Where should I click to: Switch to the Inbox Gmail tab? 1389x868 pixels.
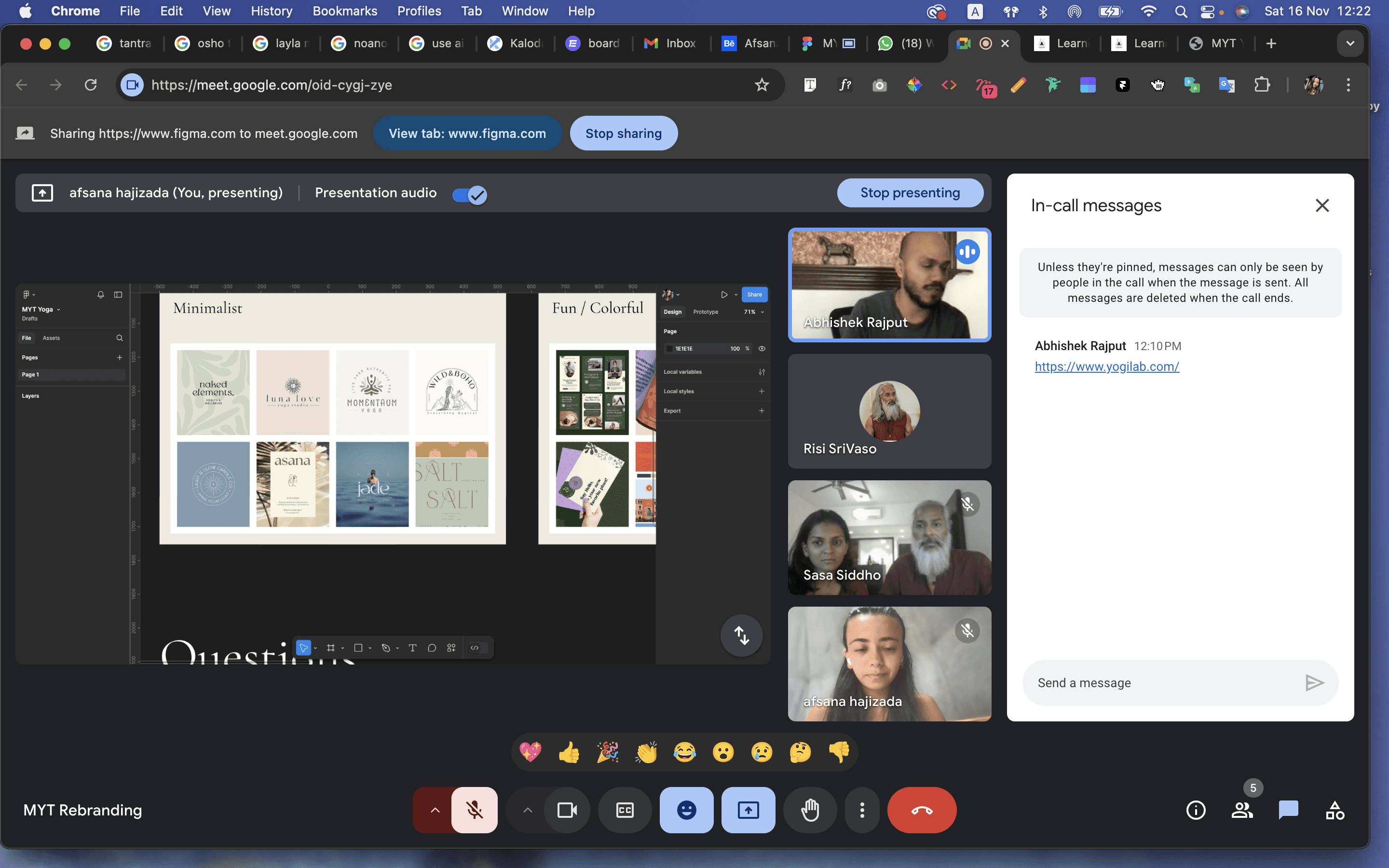(x=670, y=43)
